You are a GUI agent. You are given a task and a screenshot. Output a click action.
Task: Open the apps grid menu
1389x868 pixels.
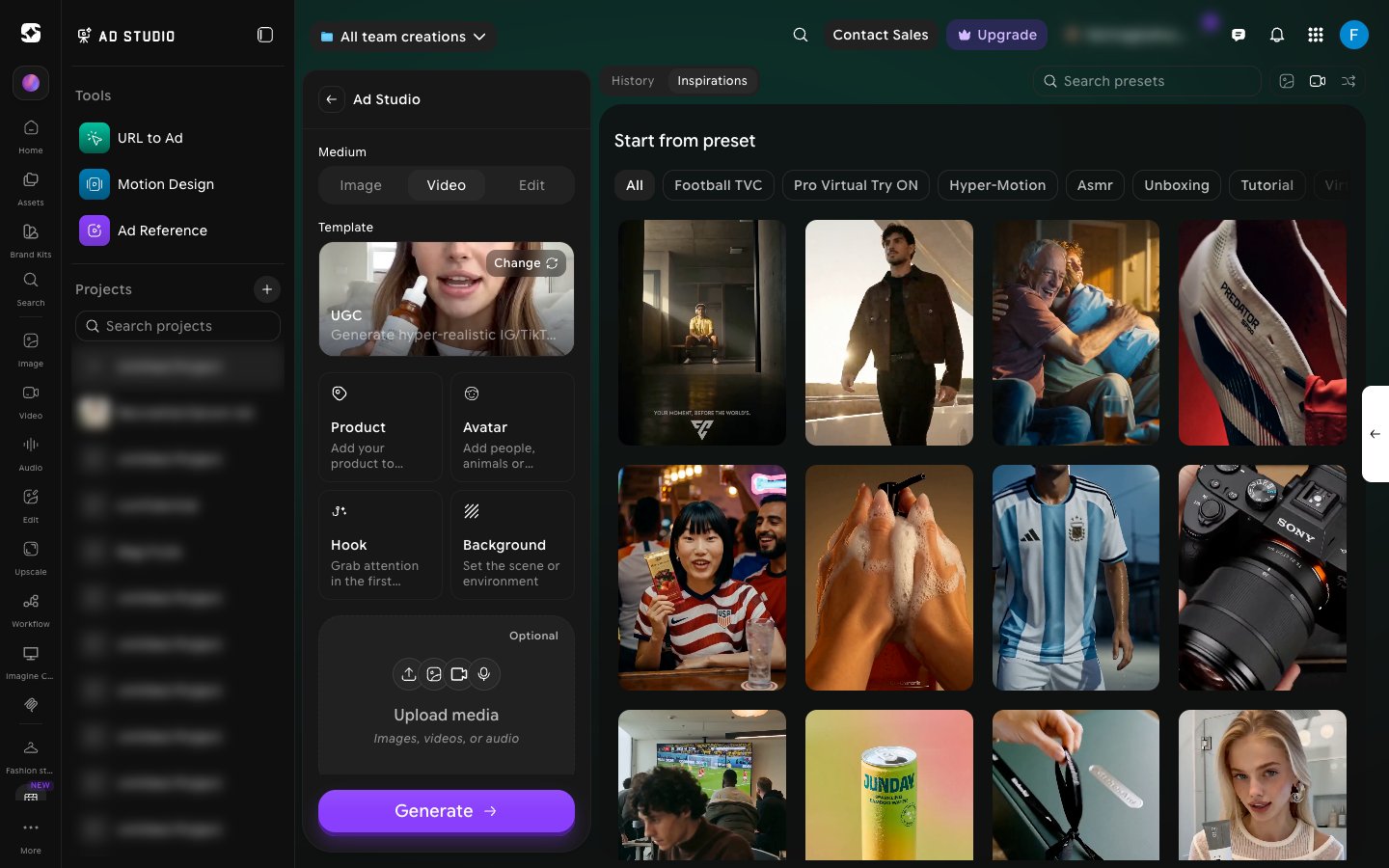point(1316,35)
